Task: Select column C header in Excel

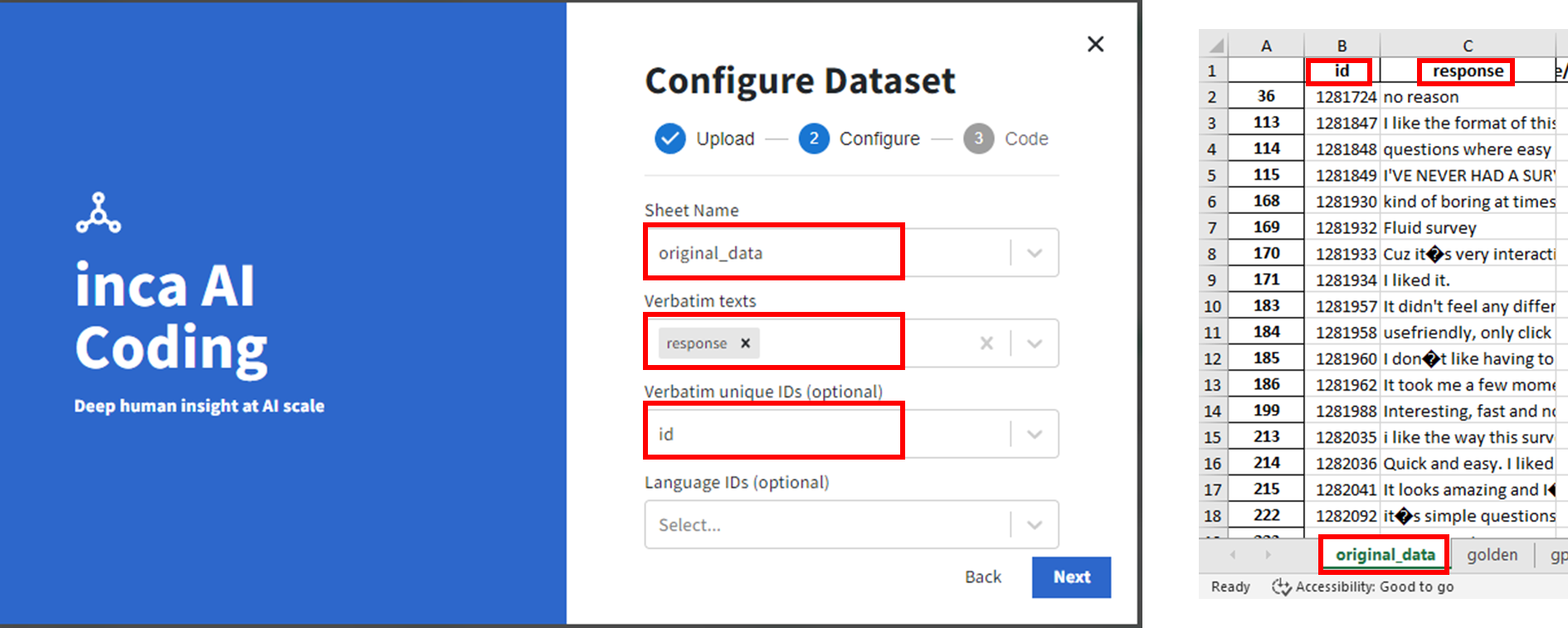Action: (1468, 46)
